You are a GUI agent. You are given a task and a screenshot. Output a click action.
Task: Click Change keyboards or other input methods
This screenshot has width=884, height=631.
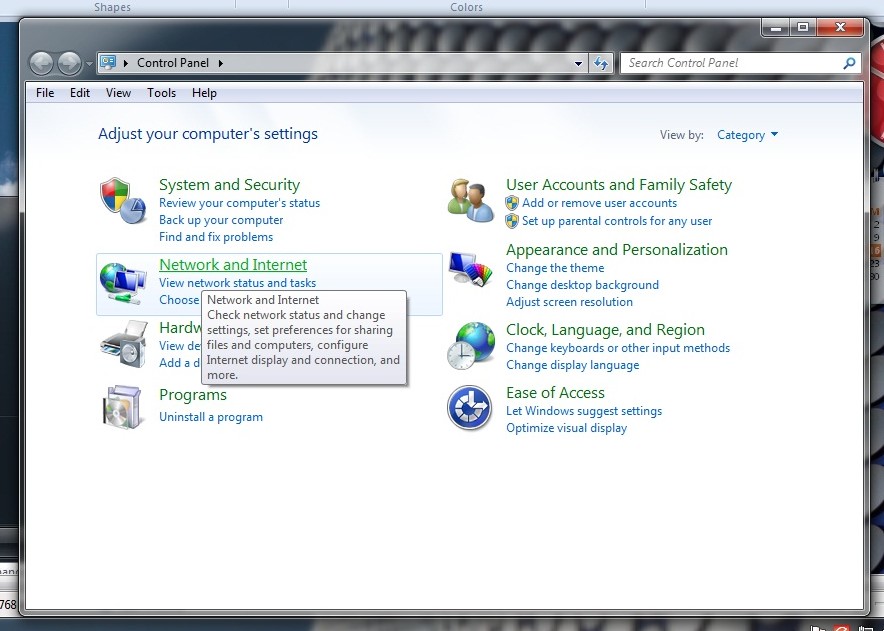click(x=618, y=348)
